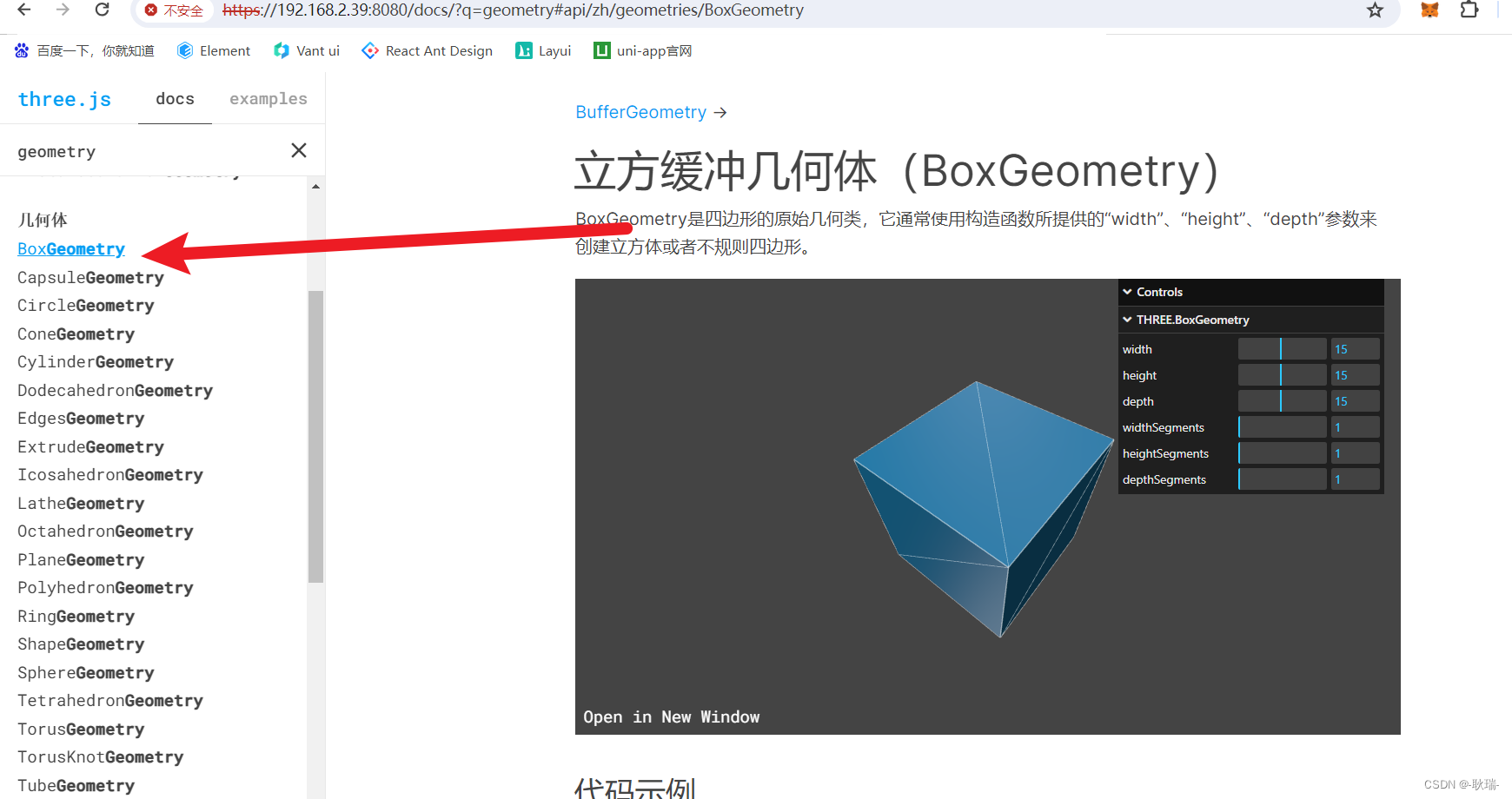The width and height of the screenshot is (1512, 799).
Task: Open OctahedronGeometry docs page
Action: [x=105, y=532]
